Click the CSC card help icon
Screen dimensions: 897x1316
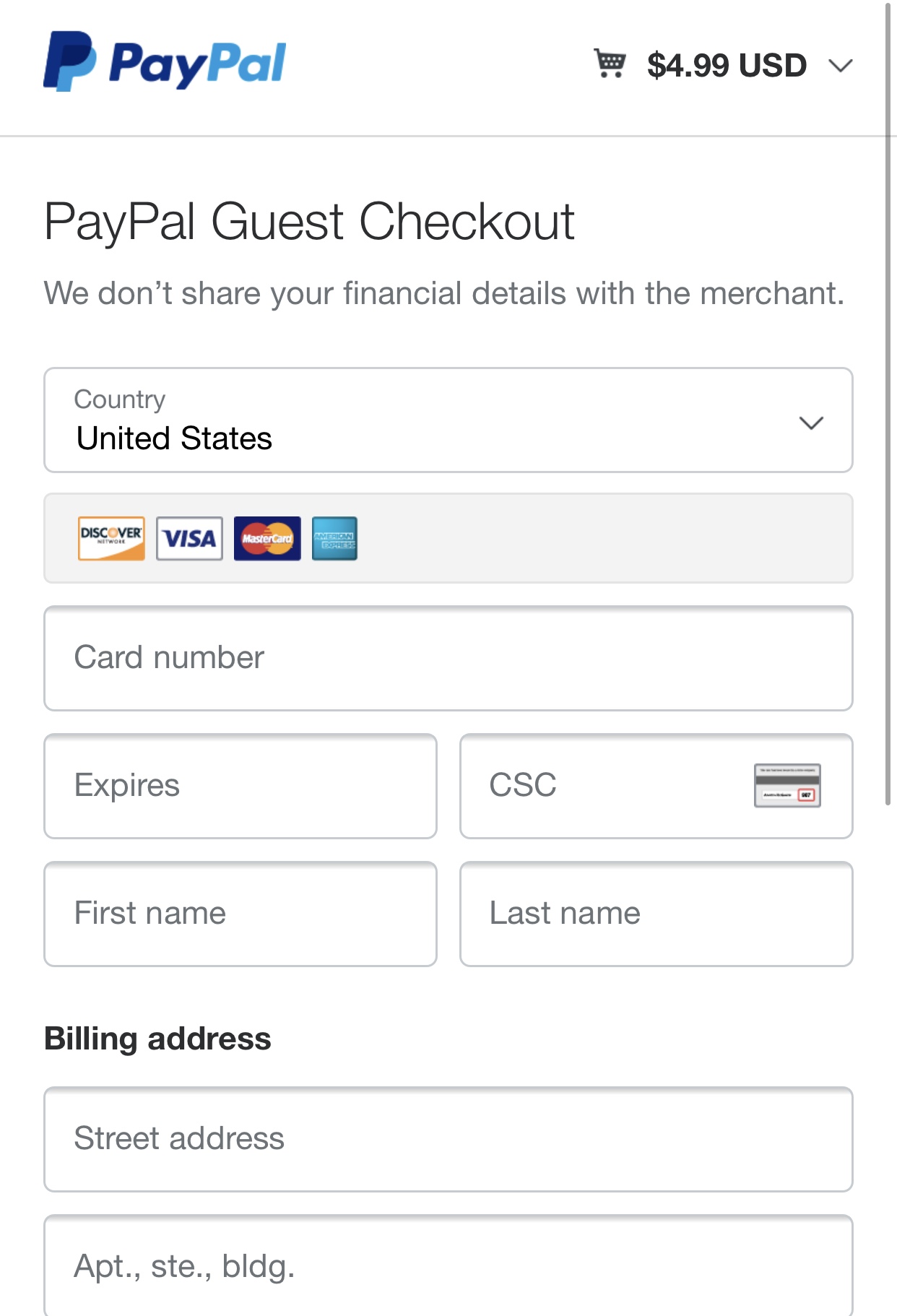pyautogui.click(x=787, y=785)
